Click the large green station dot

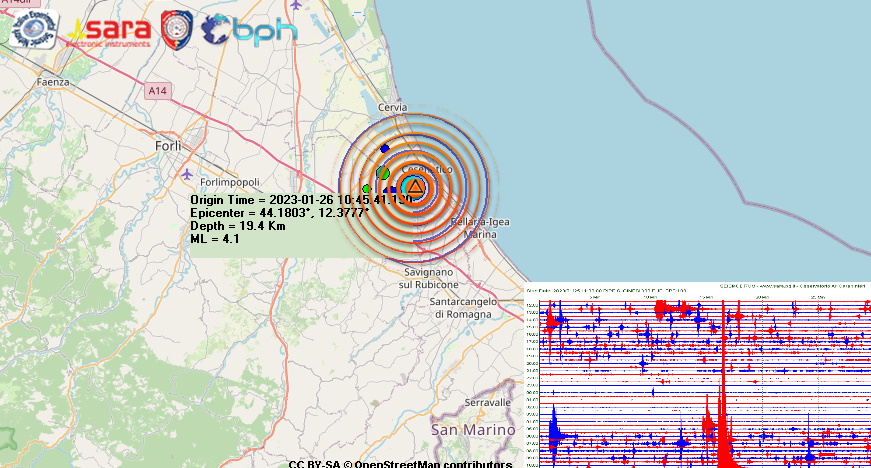(383, 173)
